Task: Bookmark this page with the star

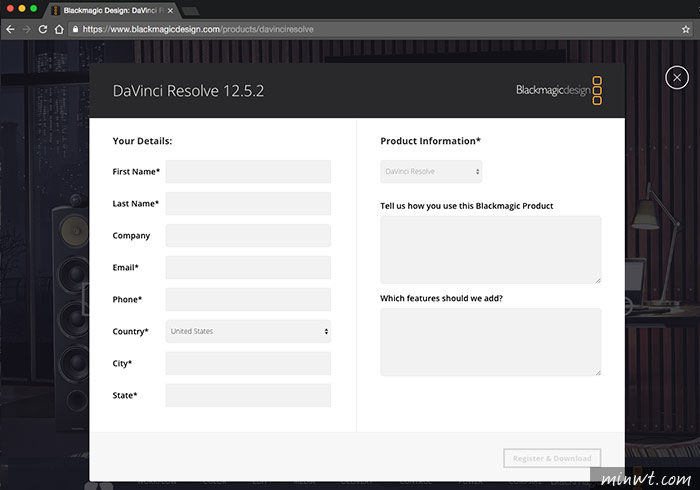Action: point(686,29)
